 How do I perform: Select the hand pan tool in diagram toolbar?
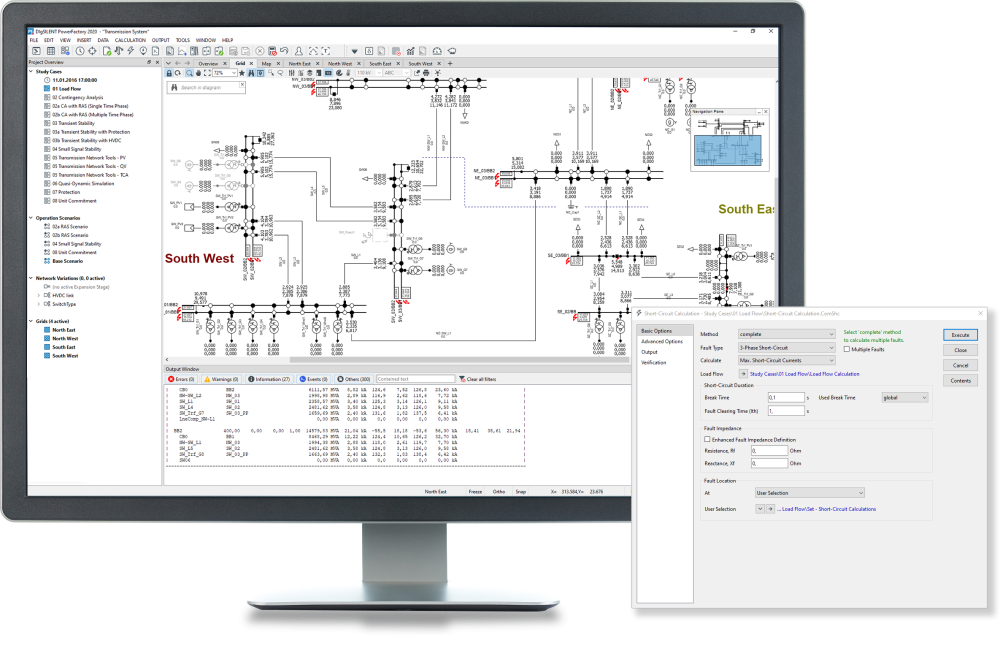click(198, 73)
